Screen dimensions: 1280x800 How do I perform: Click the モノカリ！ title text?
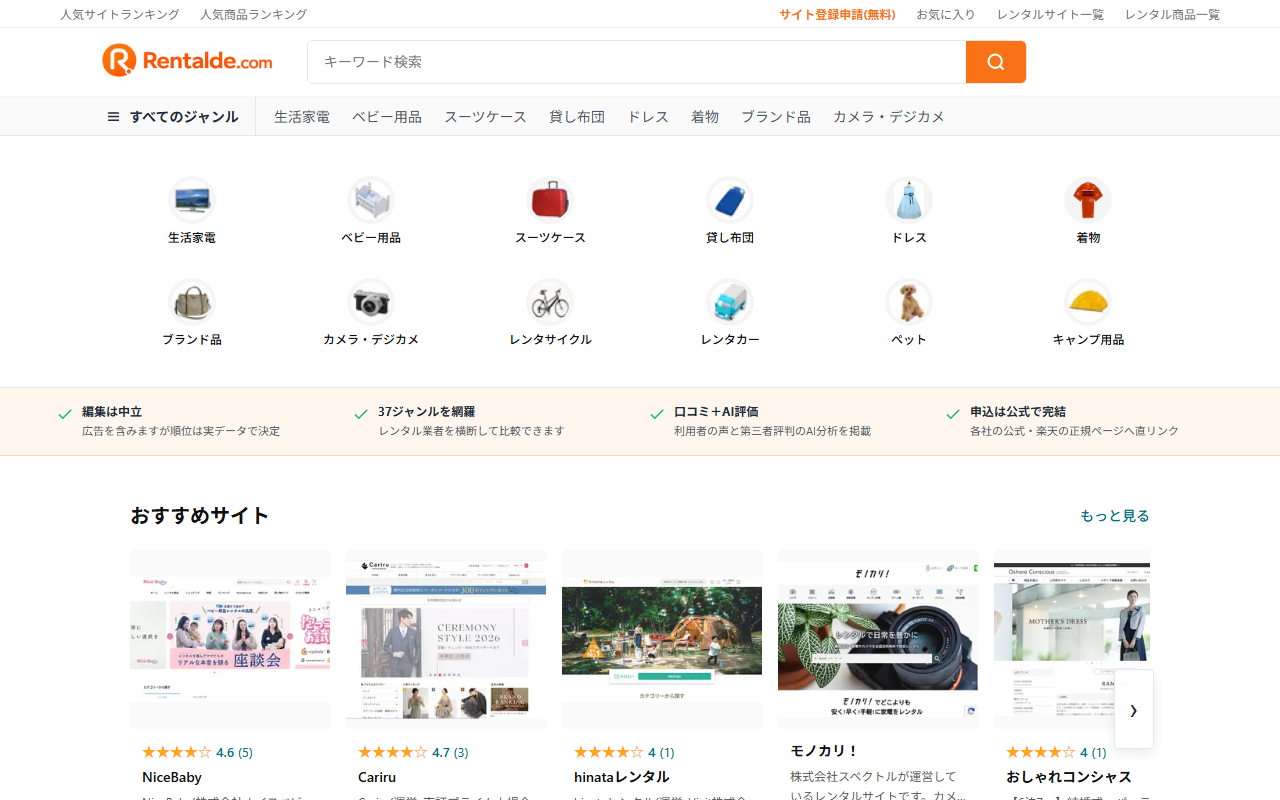pyautogui.click(x=824, y=751)
